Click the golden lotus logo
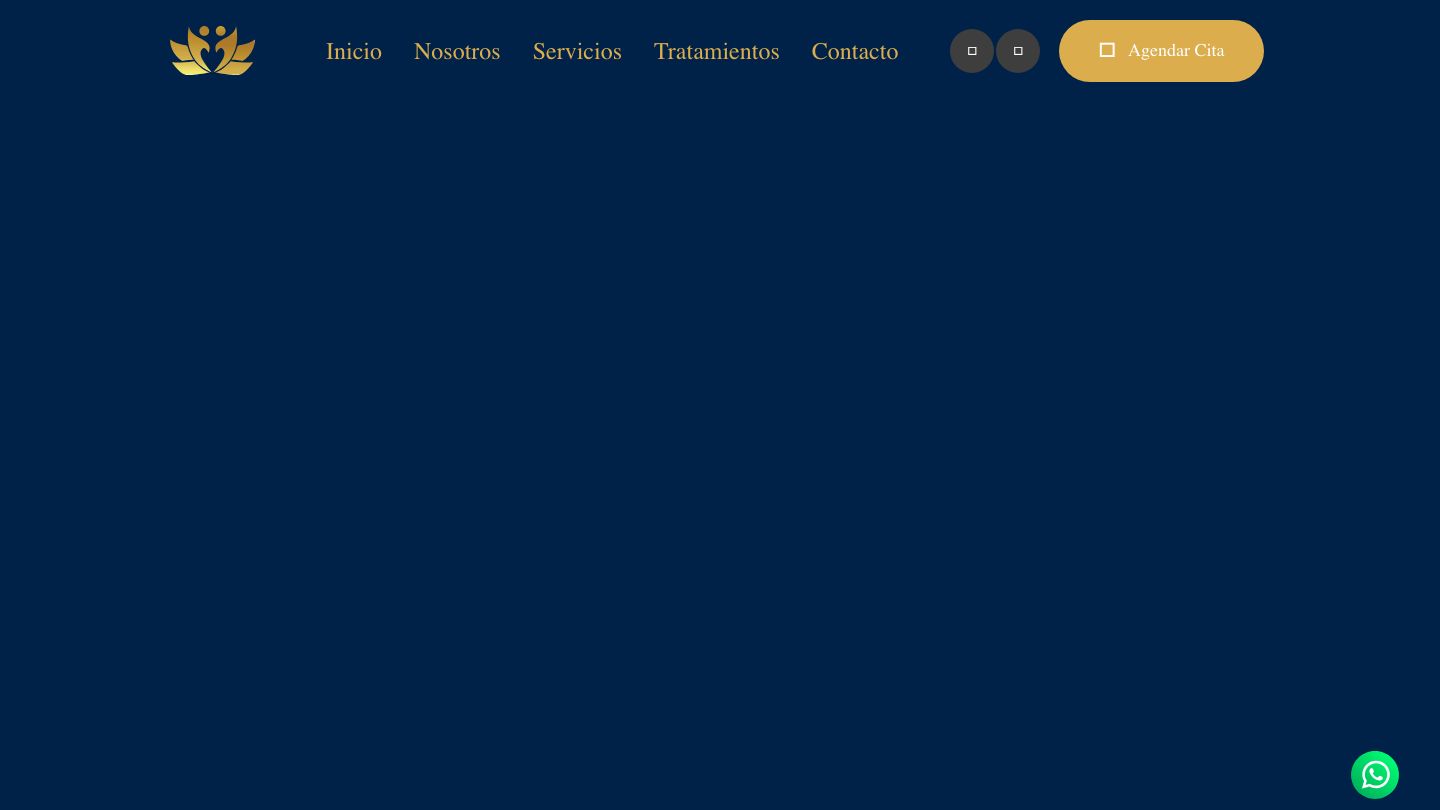 (x=212, y=51)
